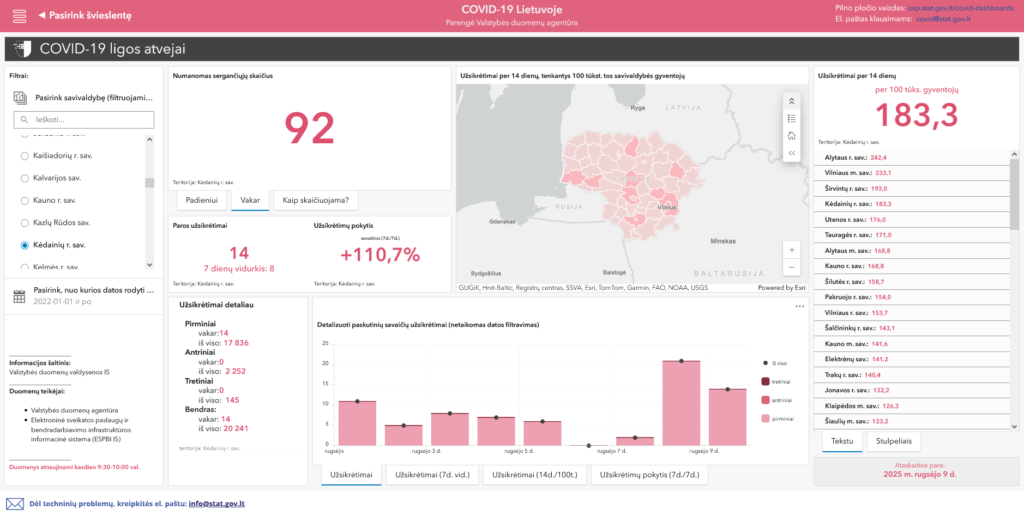
Task: Click the toggle for 'tretiniai' dark red legend swatch
Action: (x=766, y=381)
